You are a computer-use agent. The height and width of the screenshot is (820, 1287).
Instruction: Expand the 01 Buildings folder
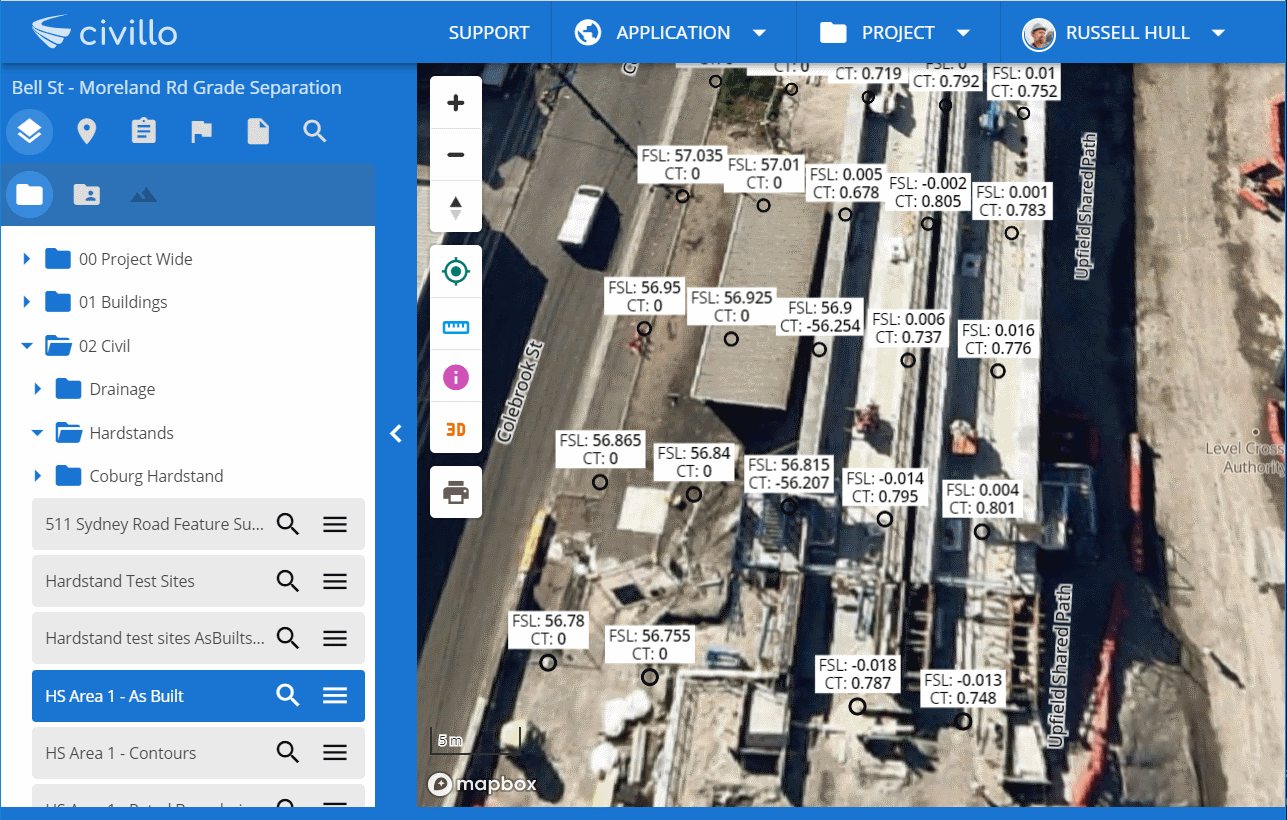[27, 302]
